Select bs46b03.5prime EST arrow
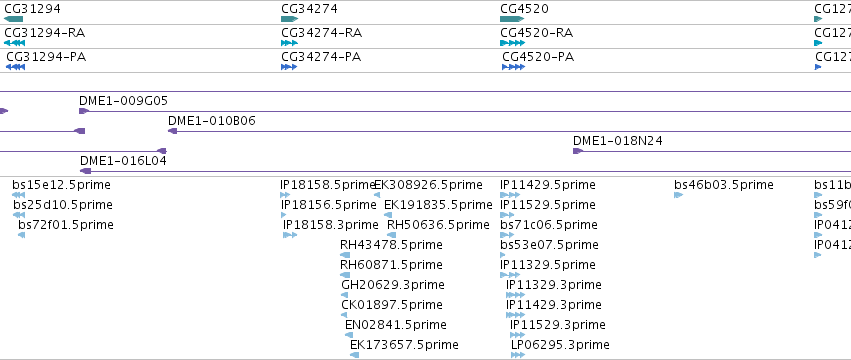Viewport: 851px width, 360px height. pos(678,195)
